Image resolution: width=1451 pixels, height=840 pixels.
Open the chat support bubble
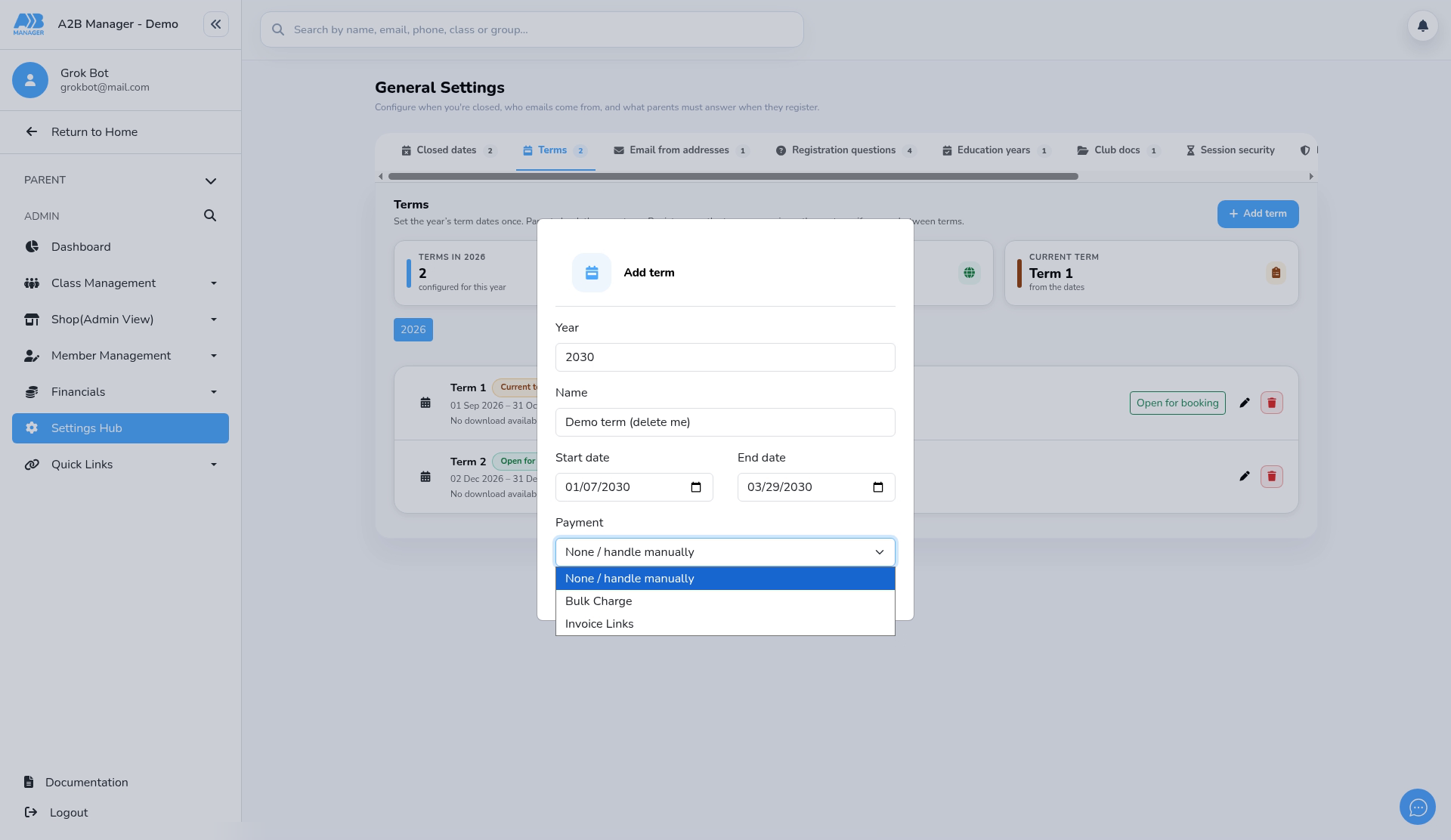coord(1418,808)
